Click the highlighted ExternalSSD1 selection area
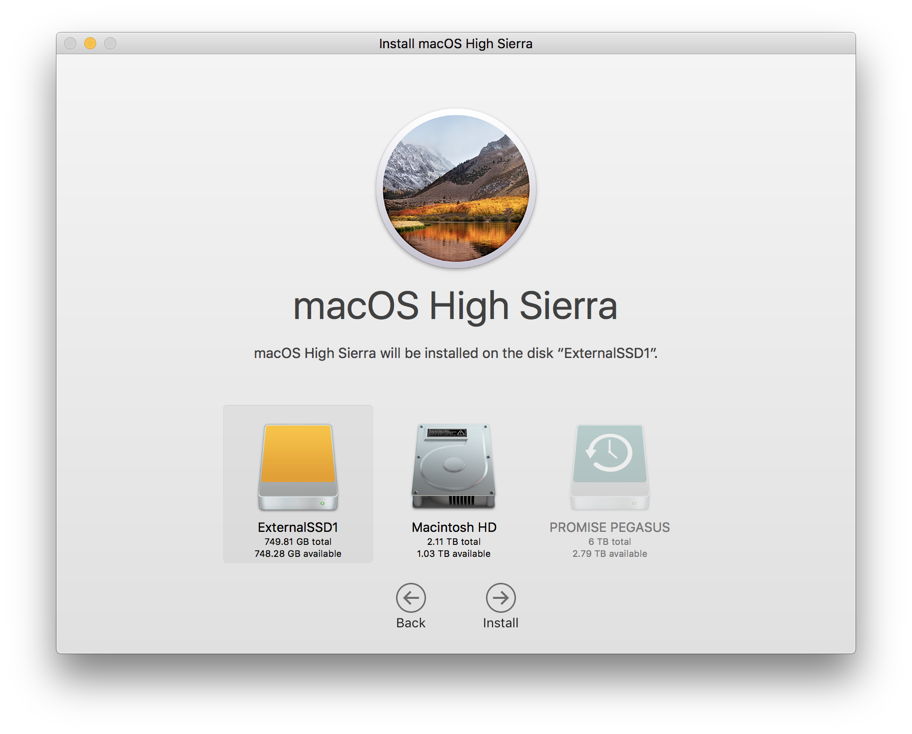Image resolution: width=912 pixels, height=734 pixels. tap(297, 484)
